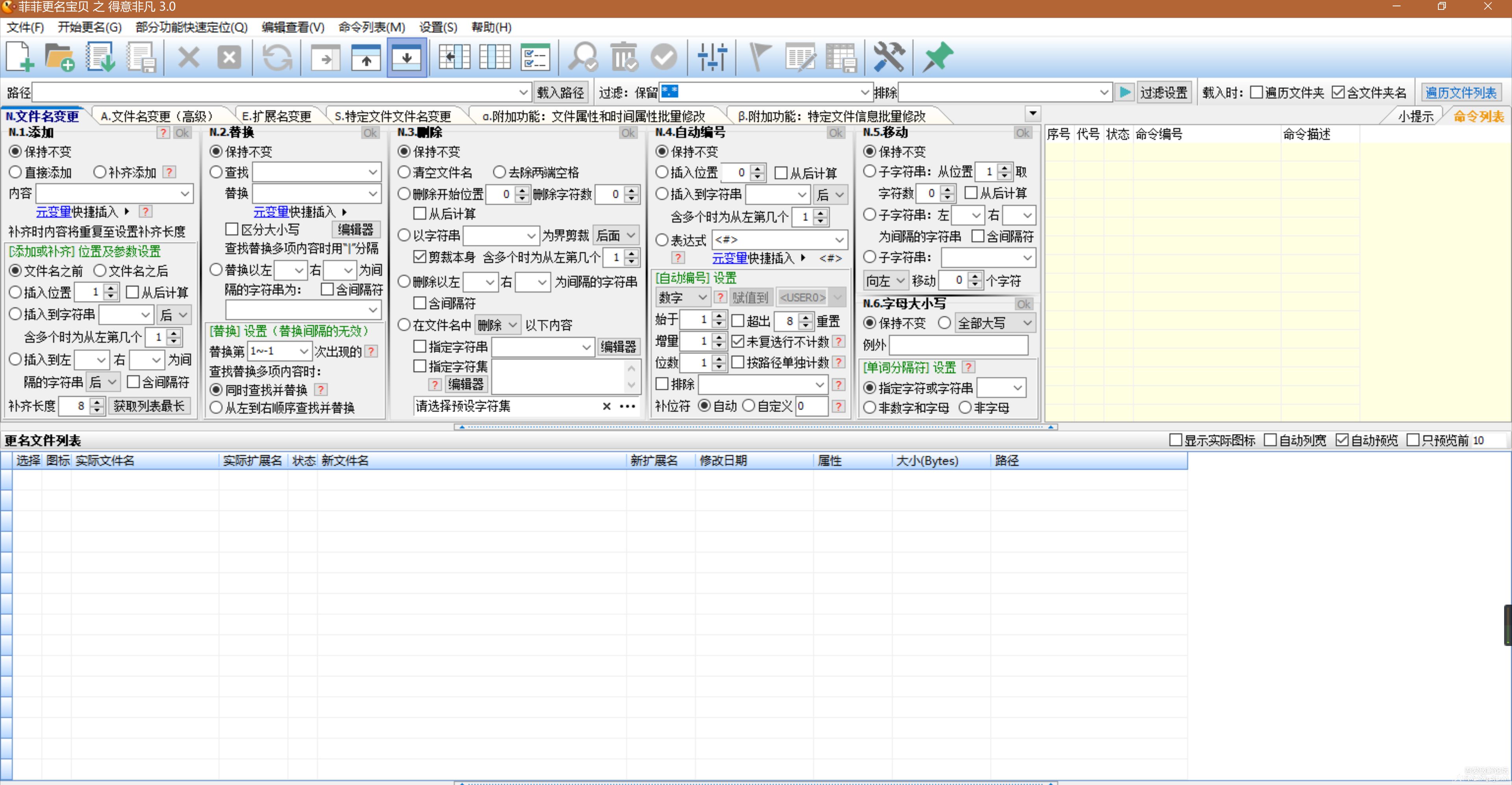Viewport: 1512px width, 785px height.
Task: Check the 区分大小写 option in N.2替换
Action: click(x=232, y=229)
